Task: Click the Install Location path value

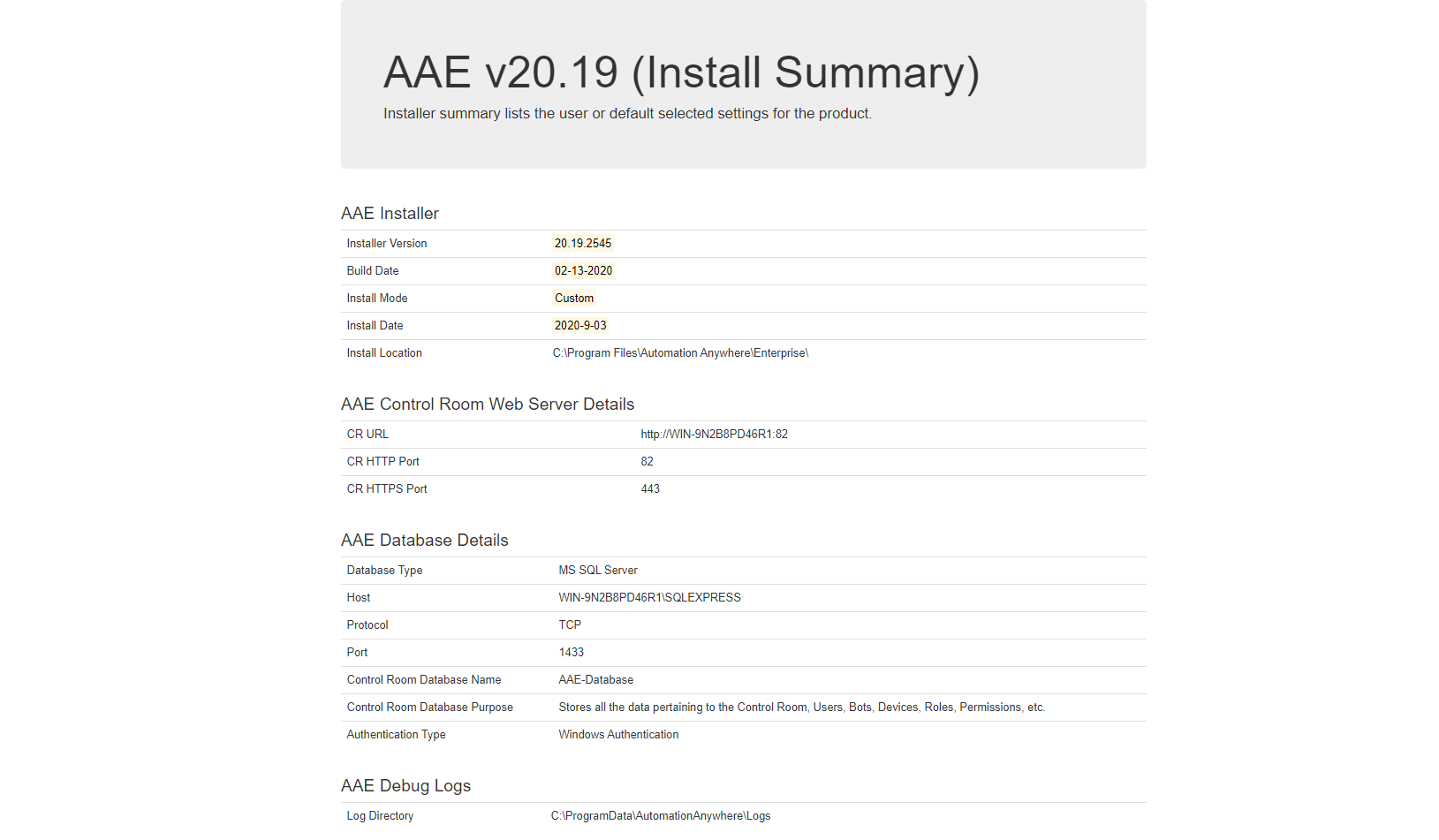Action: coord(679,352)
